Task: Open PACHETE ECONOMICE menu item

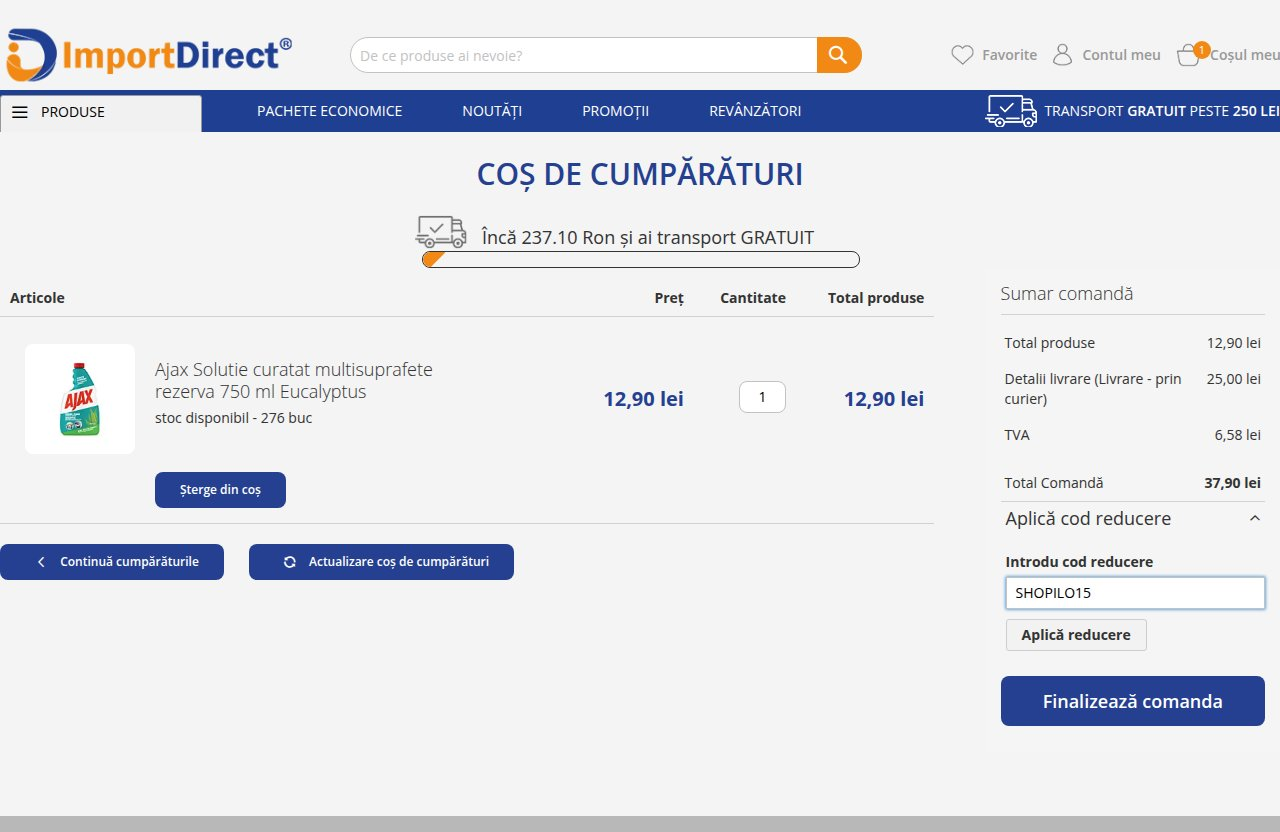Action: [329, 111]
